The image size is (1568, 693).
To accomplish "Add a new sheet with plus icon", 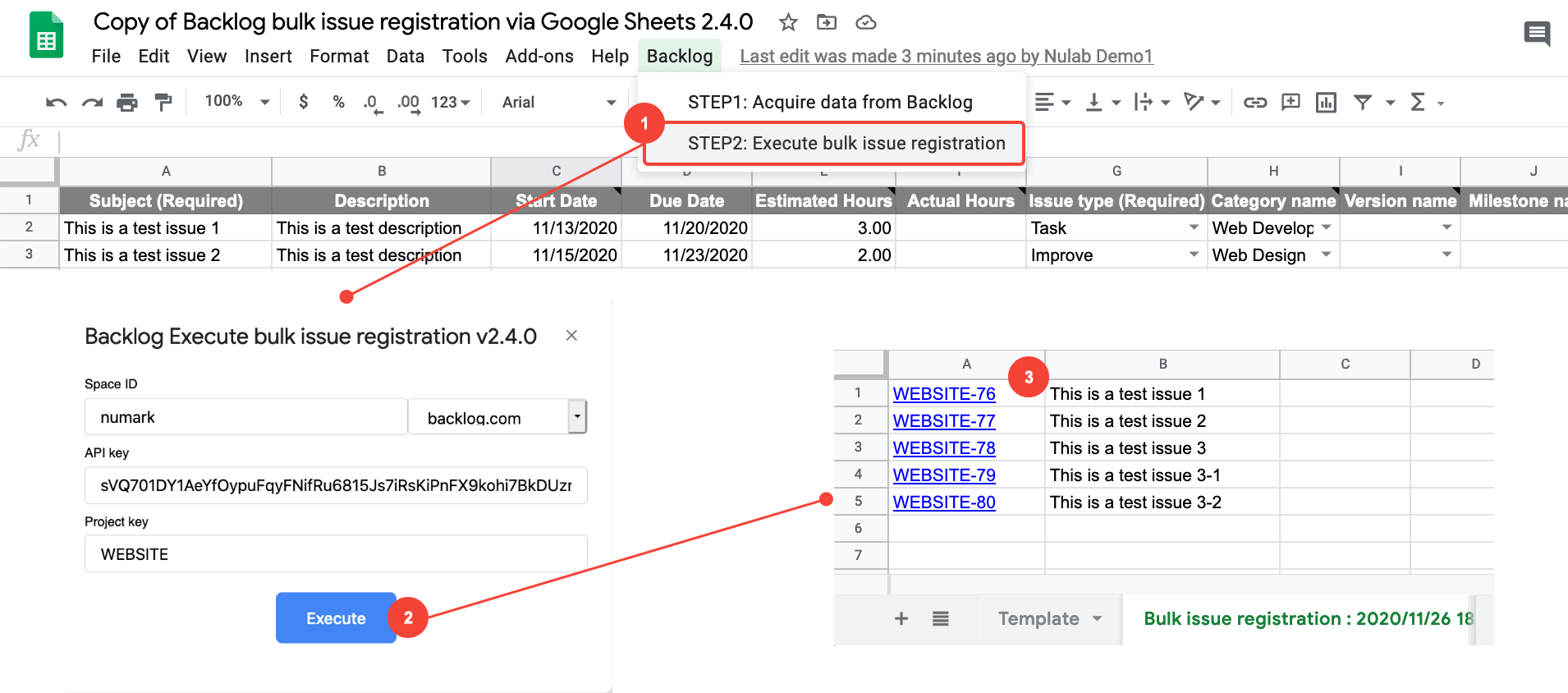I will tap(901, 618).
